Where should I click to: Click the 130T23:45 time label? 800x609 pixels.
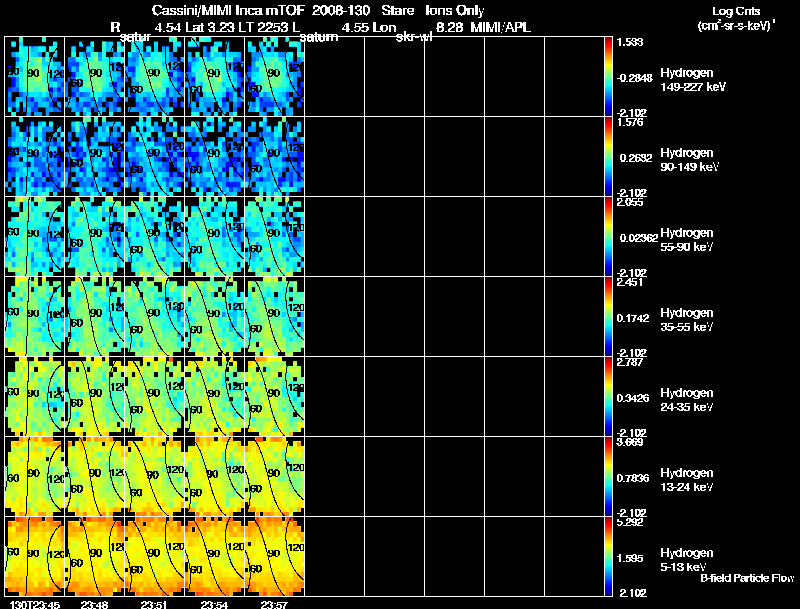34,605
